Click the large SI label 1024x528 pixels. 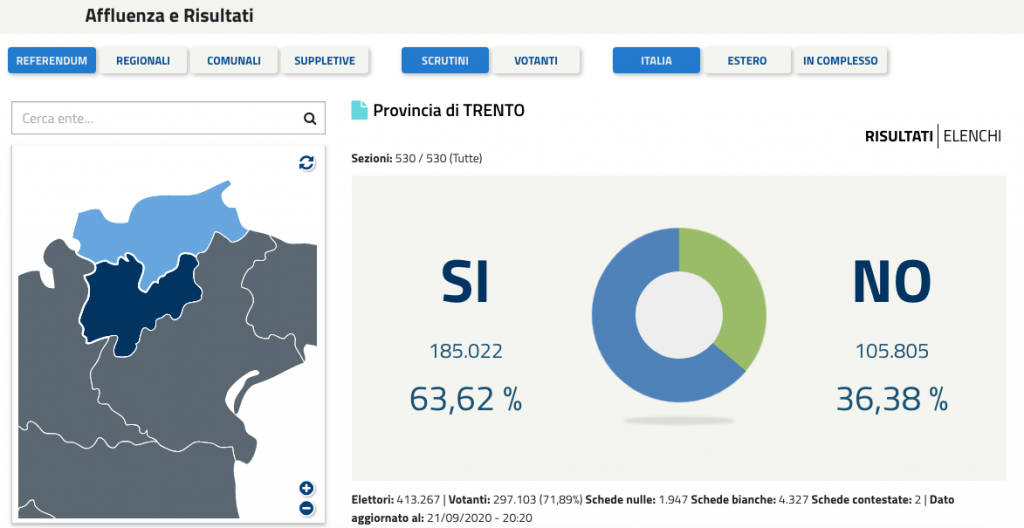(466, 282)
